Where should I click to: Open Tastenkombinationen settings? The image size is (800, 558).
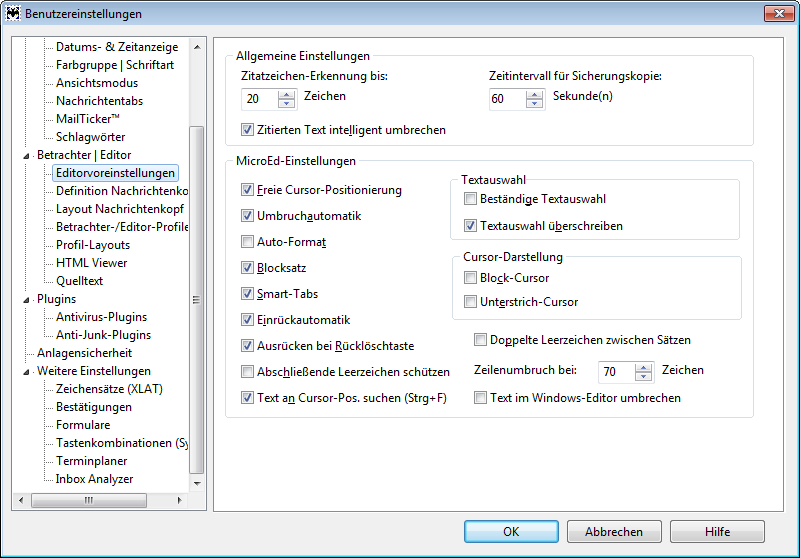point(121,443)
